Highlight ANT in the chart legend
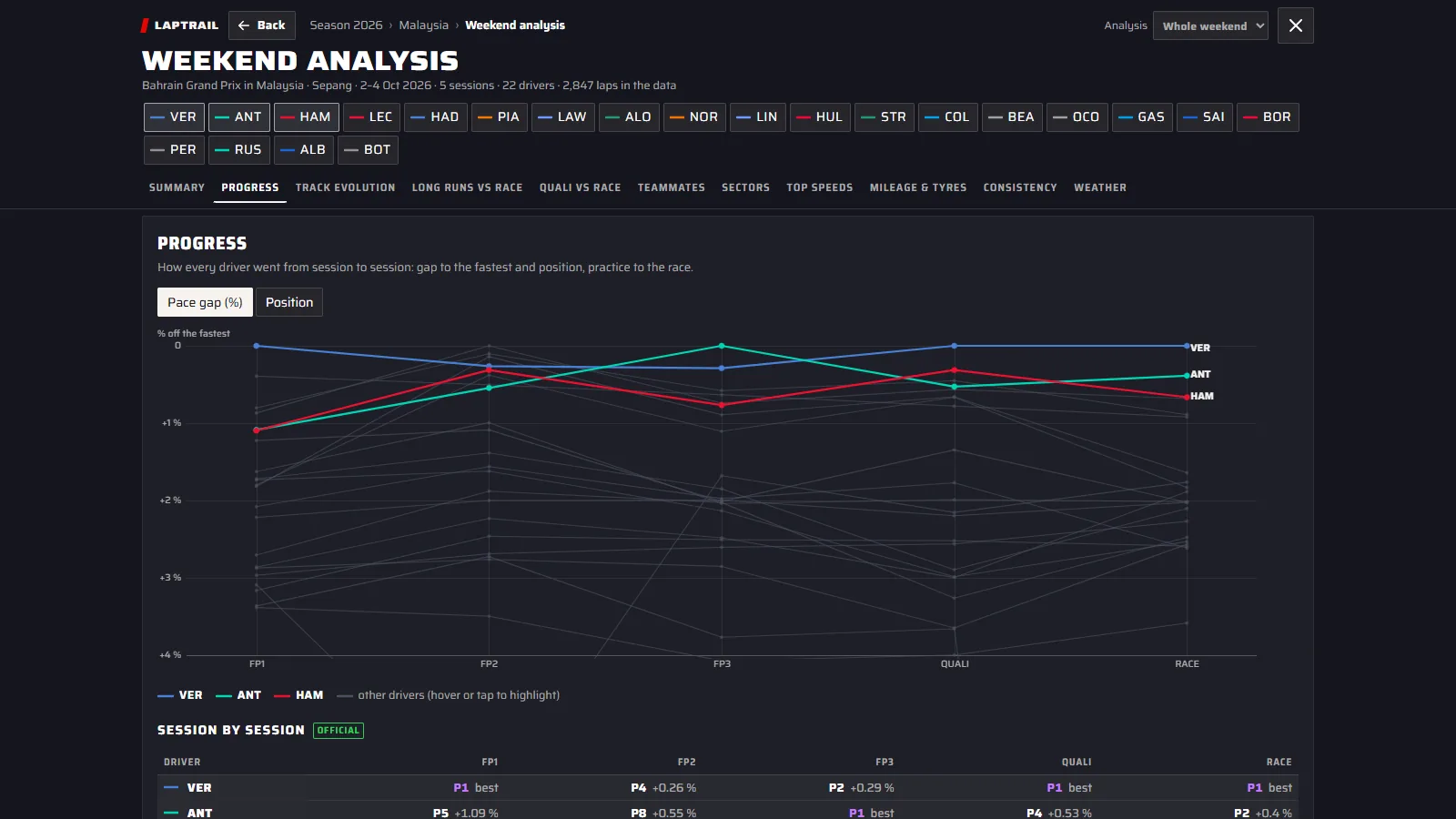Viewport: 1456px width, 819px height. pyautogui.click(x=238, y=695)
